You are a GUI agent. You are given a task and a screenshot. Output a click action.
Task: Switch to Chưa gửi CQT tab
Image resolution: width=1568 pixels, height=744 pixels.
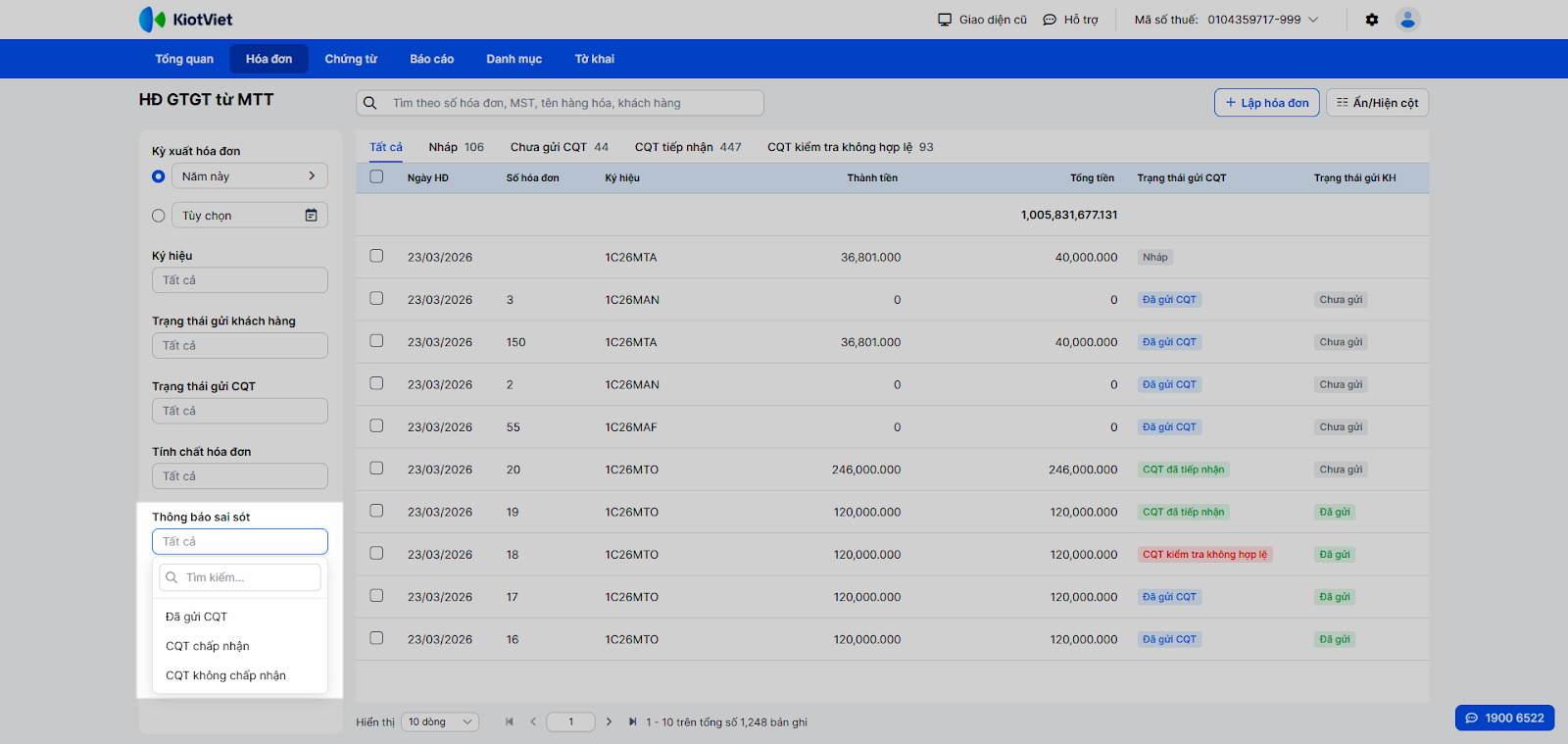tap(559, 147)
